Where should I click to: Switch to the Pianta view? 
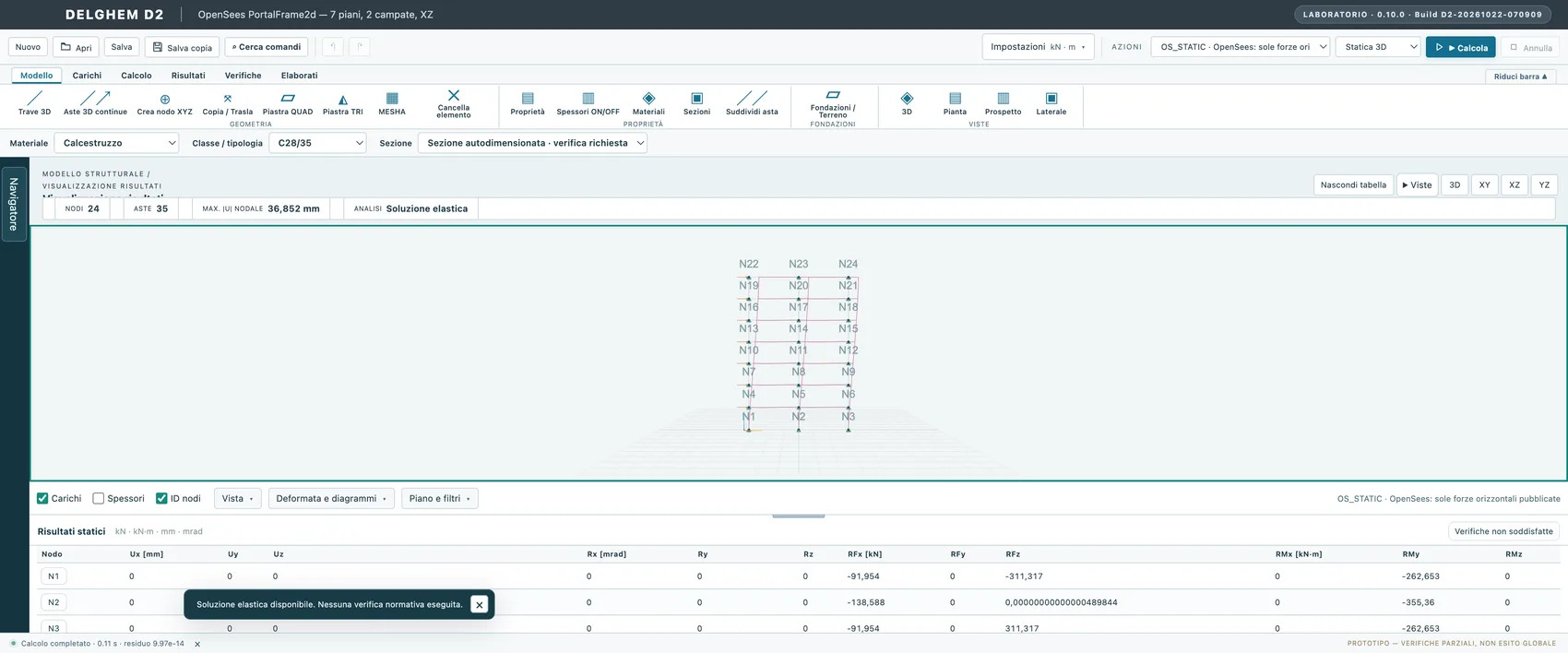coord(956,103)
